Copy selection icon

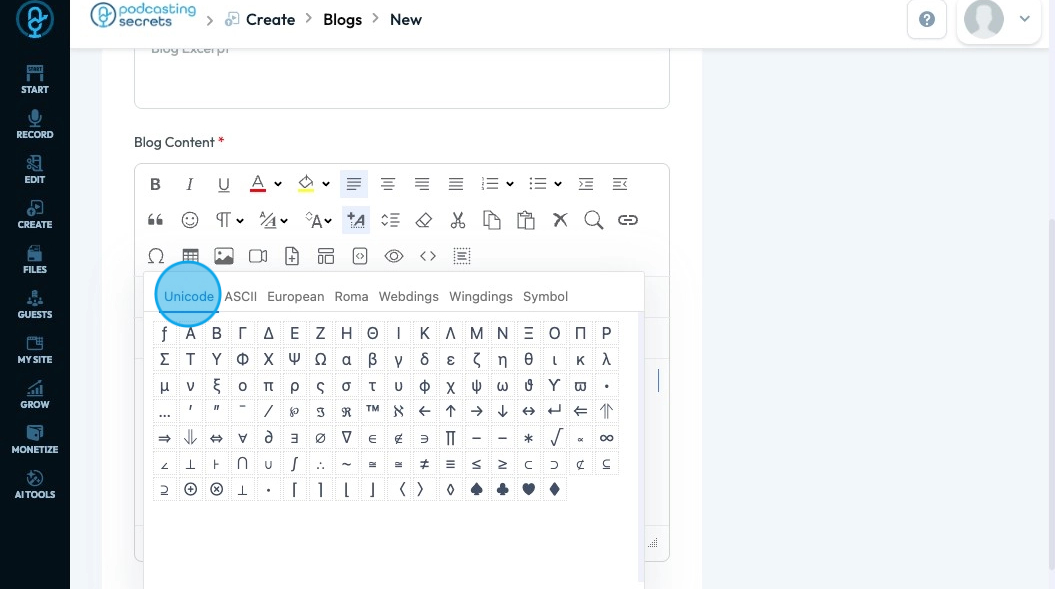coord(492,220)
